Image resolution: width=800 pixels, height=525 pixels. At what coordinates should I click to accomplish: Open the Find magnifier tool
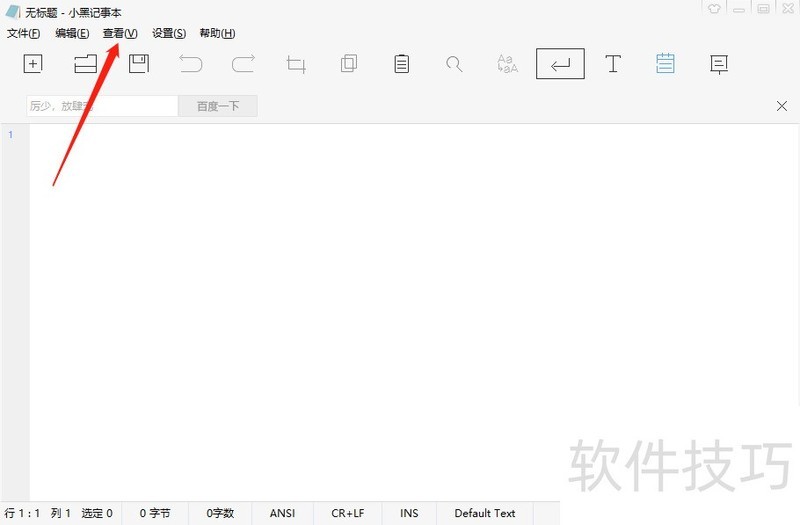tap(454, 64)
